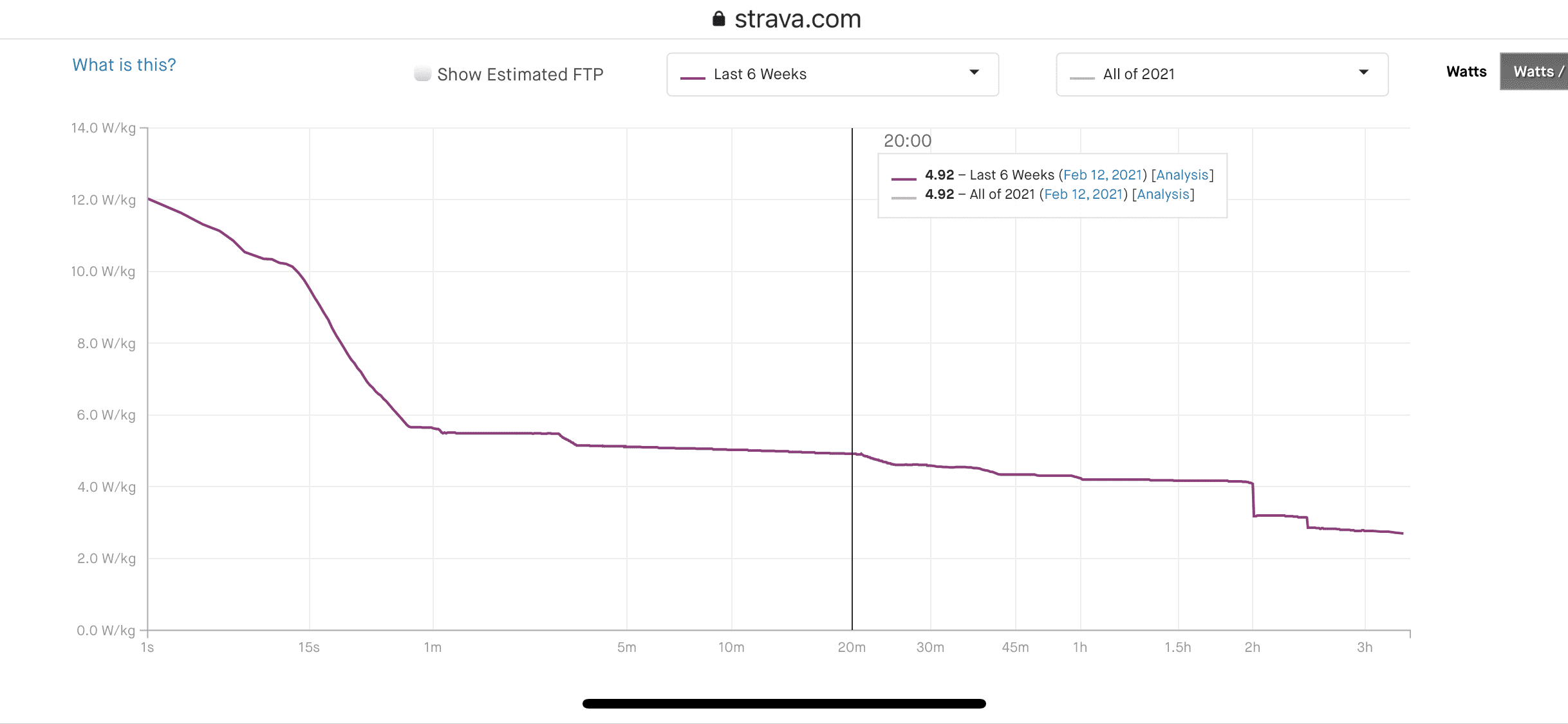Click gray line swatch in All of 2021 selector

[x=1081, y=78]
